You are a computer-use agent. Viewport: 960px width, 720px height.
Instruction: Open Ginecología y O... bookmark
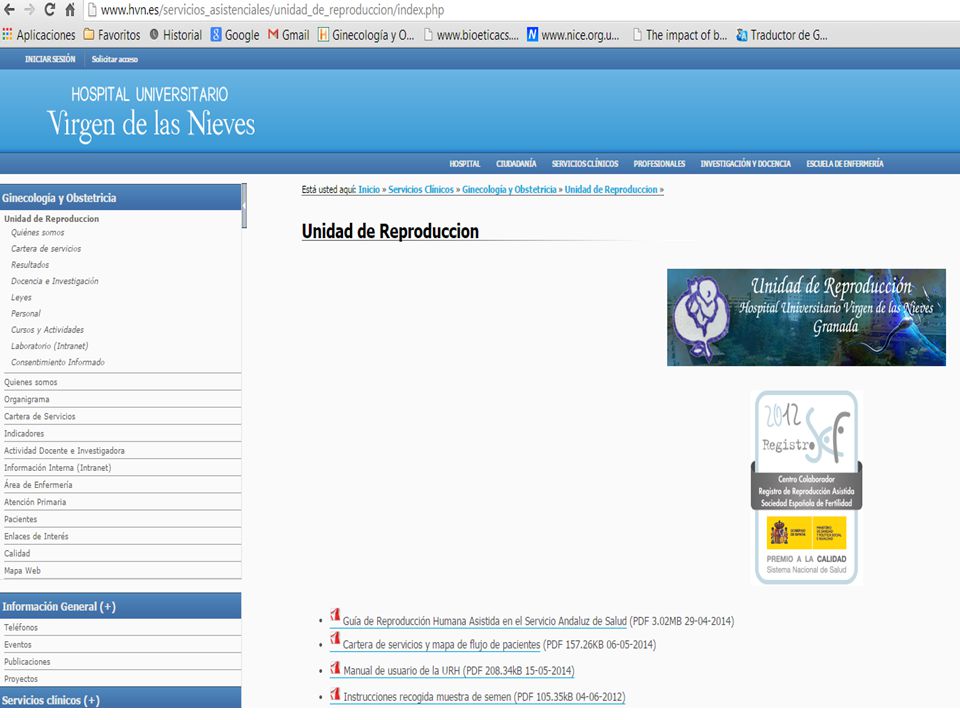[366, 35]
